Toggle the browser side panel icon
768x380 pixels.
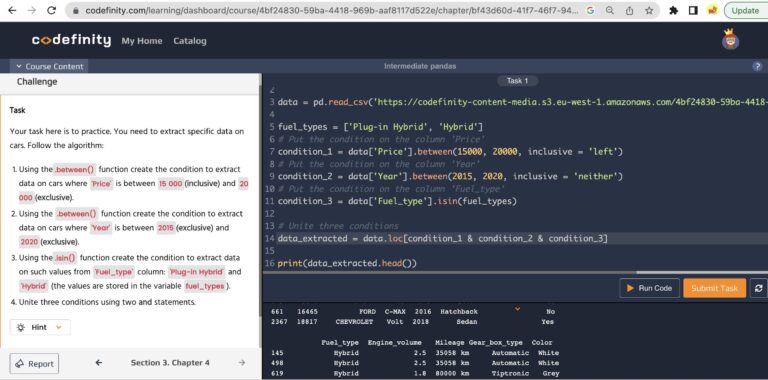coord(693,10)
